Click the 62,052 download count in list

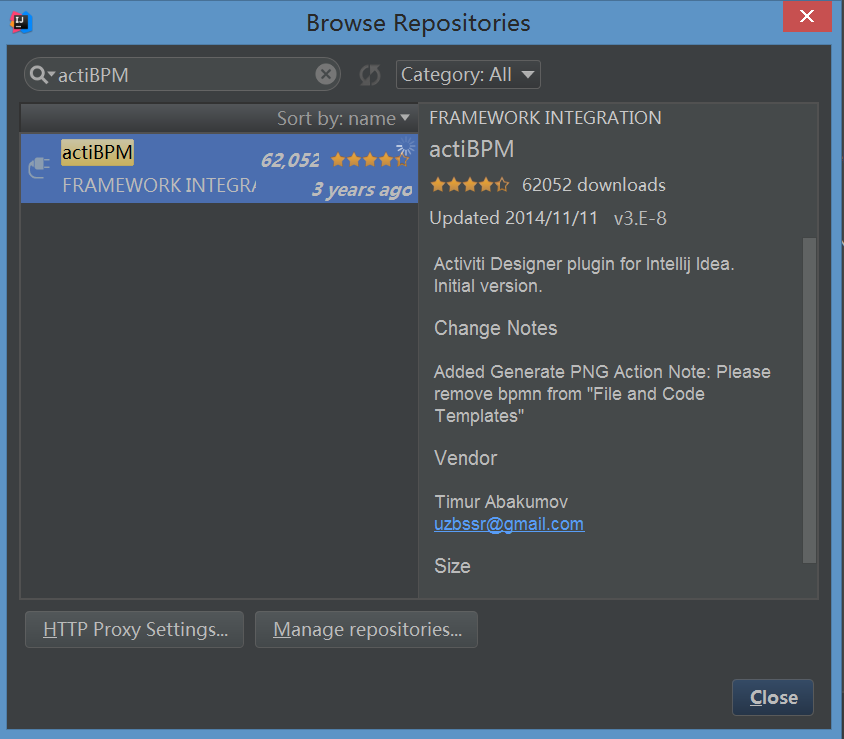[x=290, y=160]
